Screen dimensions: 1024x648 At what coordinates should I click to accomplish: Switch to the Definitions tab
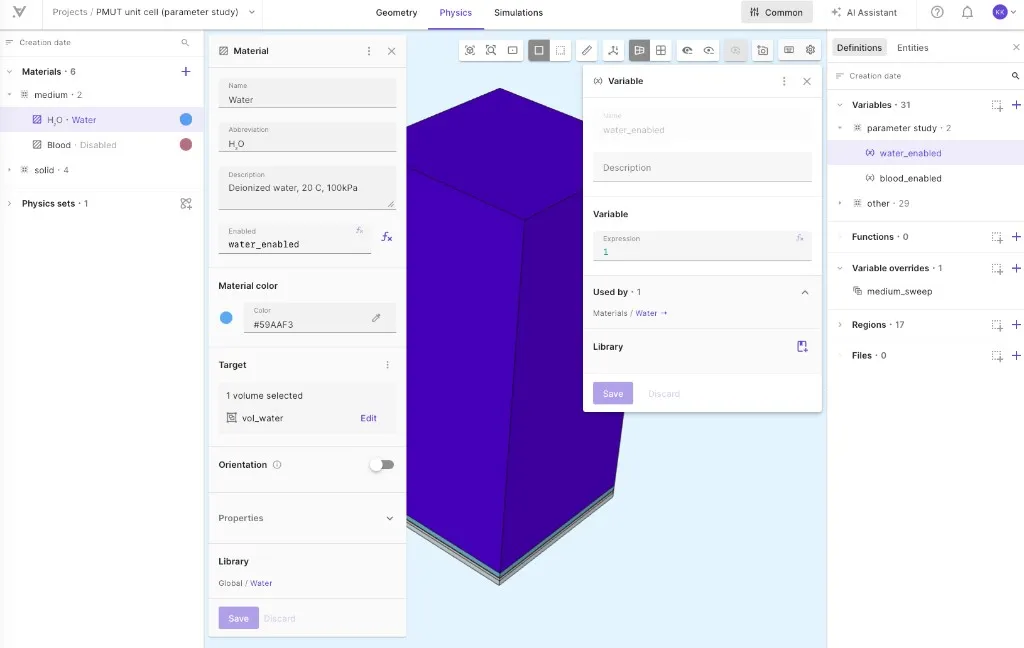tap(859, 48)
